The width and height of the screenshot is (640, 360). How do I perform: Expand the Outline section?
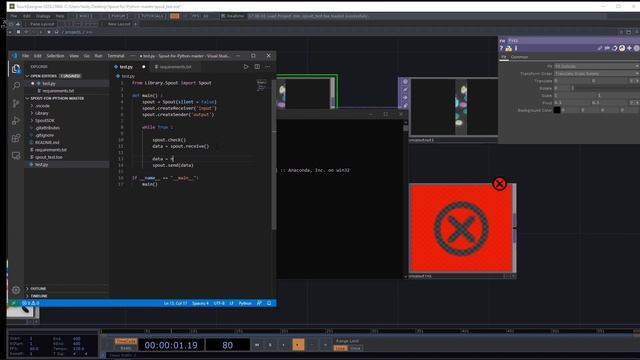(38, 289)
